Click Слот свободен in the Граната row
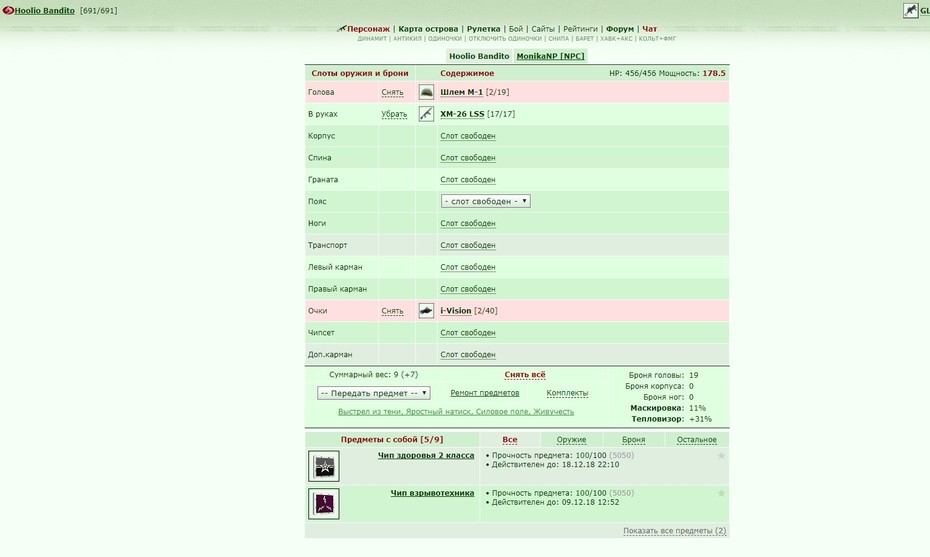Viewport: 930px width, 557px height. [468, 180]
